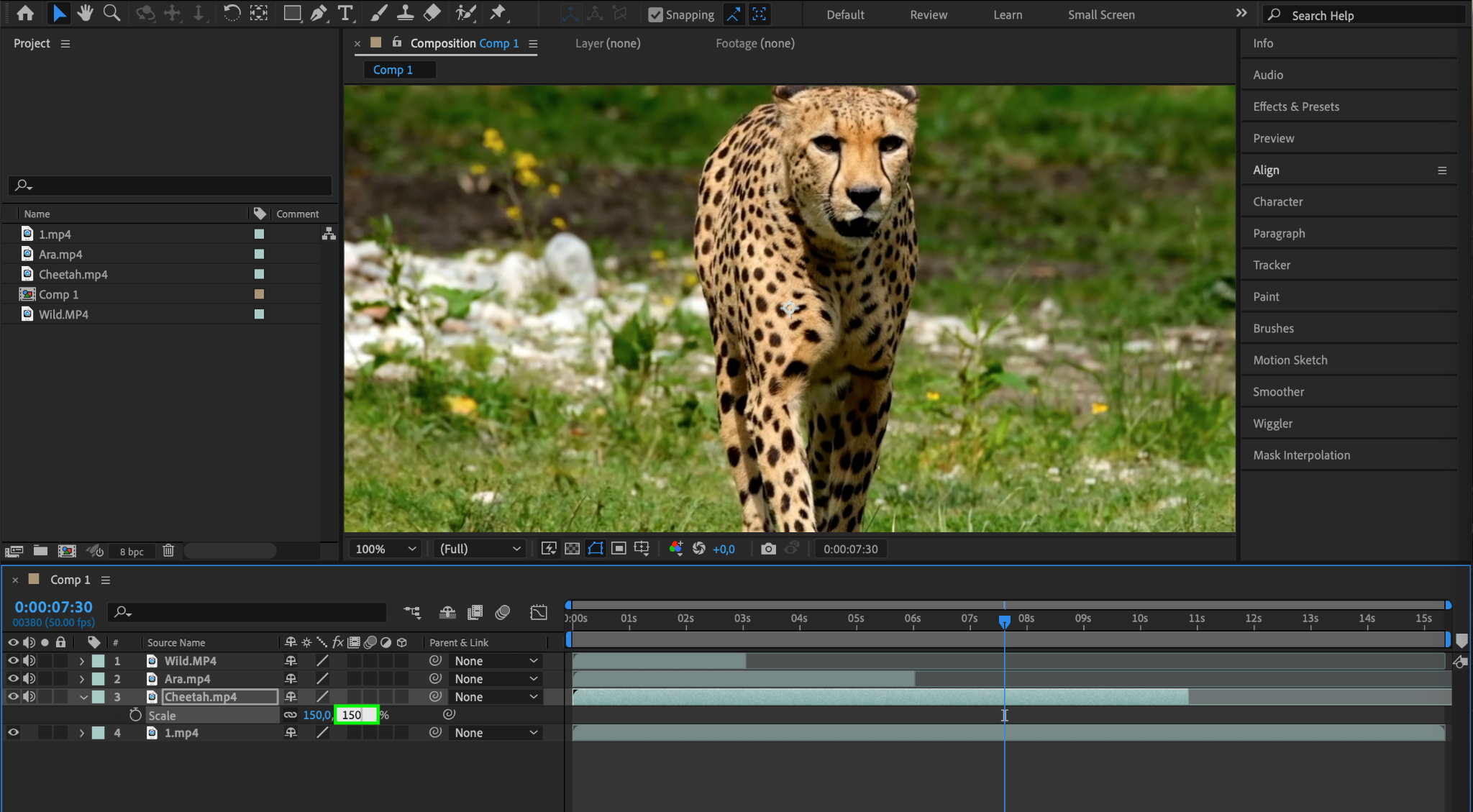The width and height of the screenshot is (1473, 812).
Task: Switch to the Review workspace
Action: click(x=928, y=14)
